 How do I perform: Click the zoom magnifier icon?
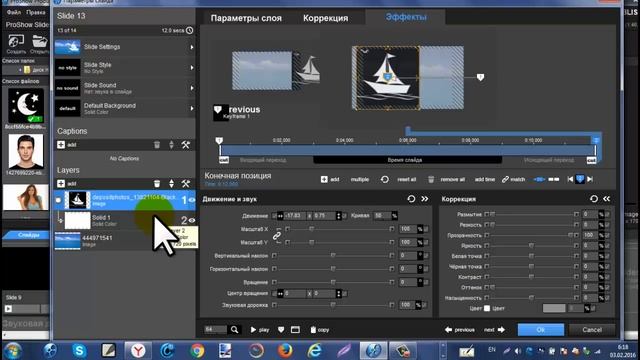click(x=234, y=329)
